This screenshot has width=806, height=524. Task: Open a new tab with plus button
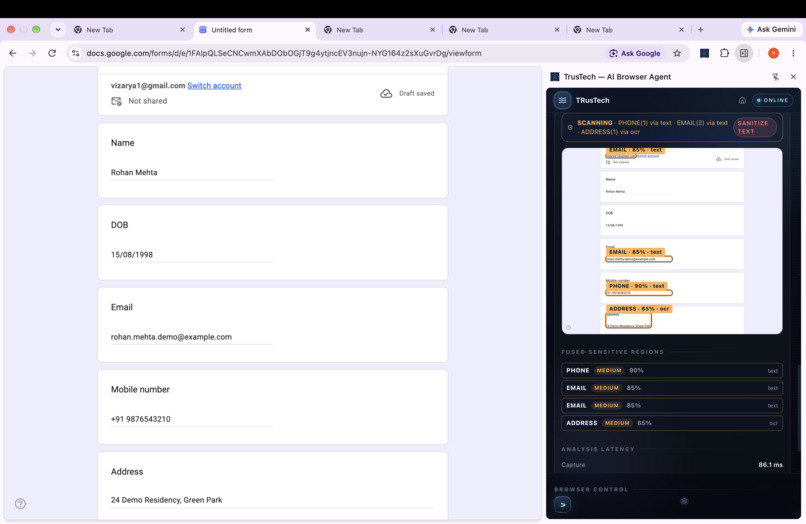coord(700,30)
